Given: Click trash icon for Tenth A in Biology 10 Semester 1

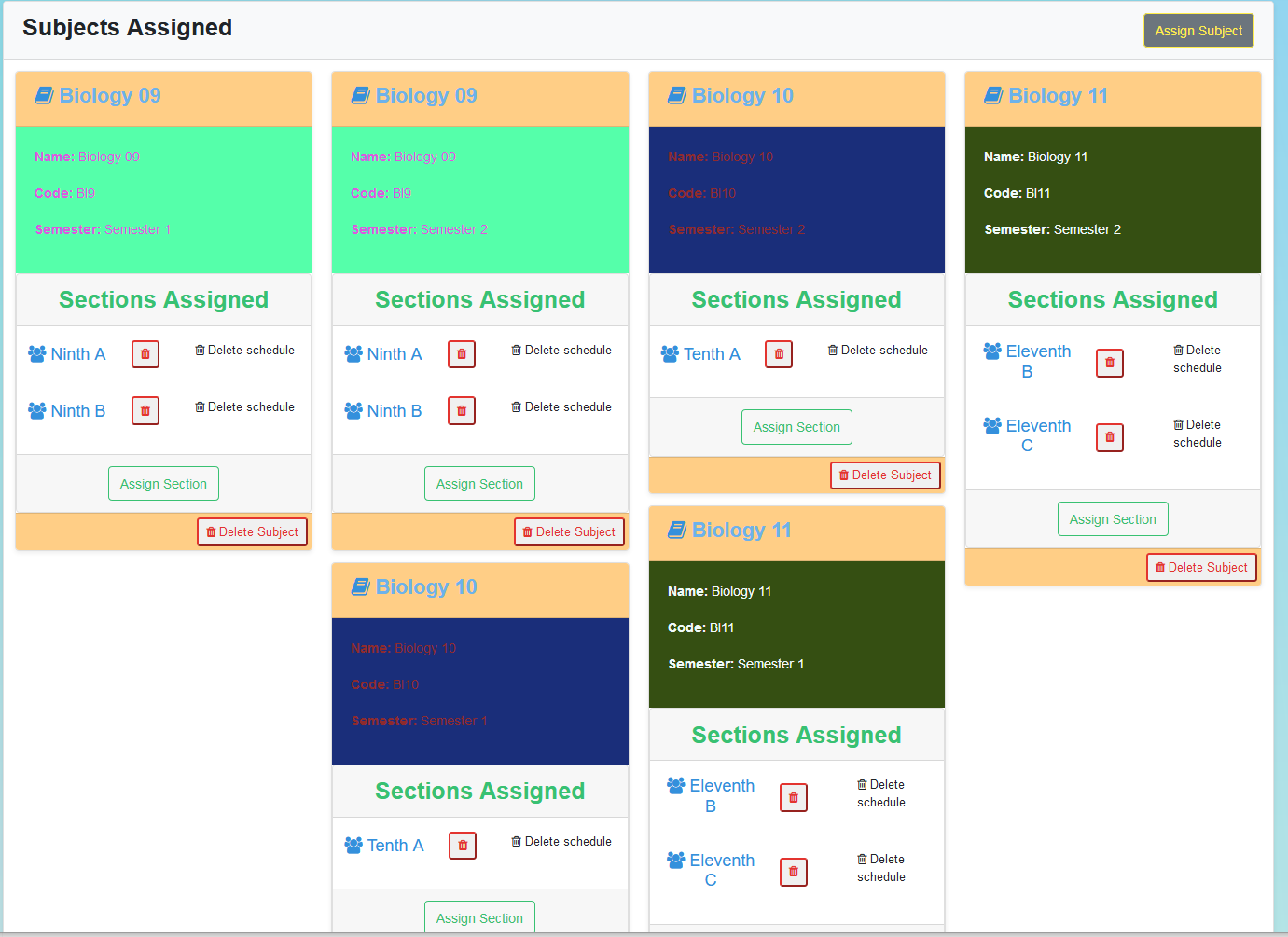Looking at the screenshot, I should click(x=463, y=846).
